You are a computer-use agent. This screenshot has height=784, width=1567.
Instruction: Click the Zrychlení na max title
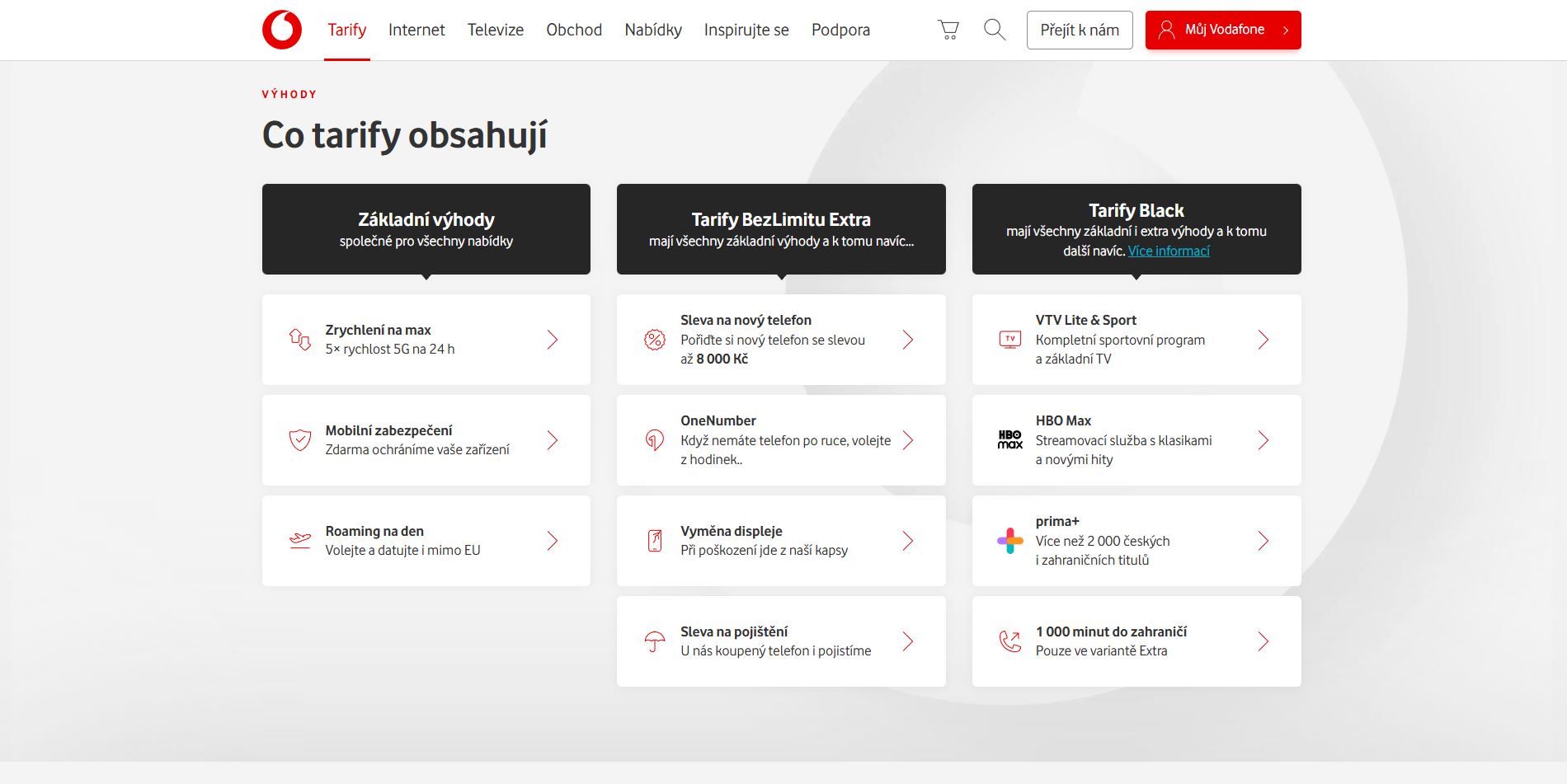[378, 330]
